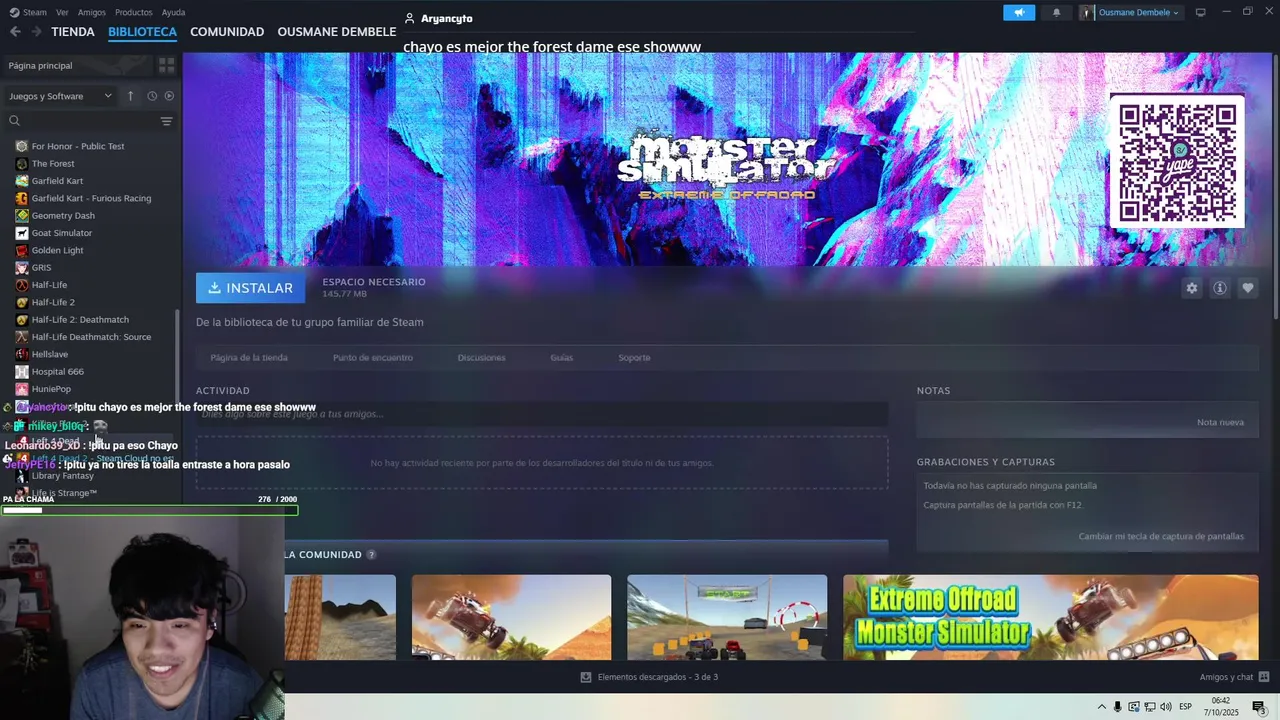Click the HuniePop game icon
This screenshot has width=1280, height=720.
coord(22,389)
